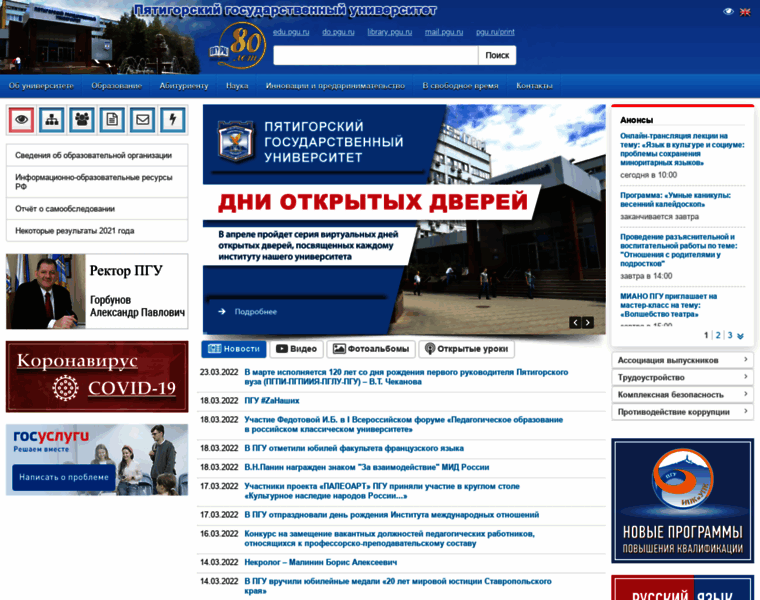Expand announcements with double chevron icon
The image size is (760, 600).
740,336
